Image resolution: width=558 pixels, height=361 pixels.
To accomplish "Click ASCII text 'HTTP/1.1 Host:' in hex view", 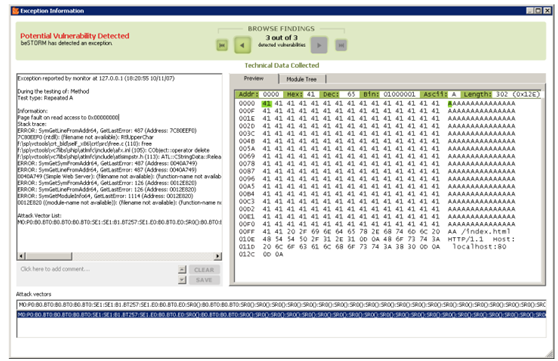I will tap(481, 239).
